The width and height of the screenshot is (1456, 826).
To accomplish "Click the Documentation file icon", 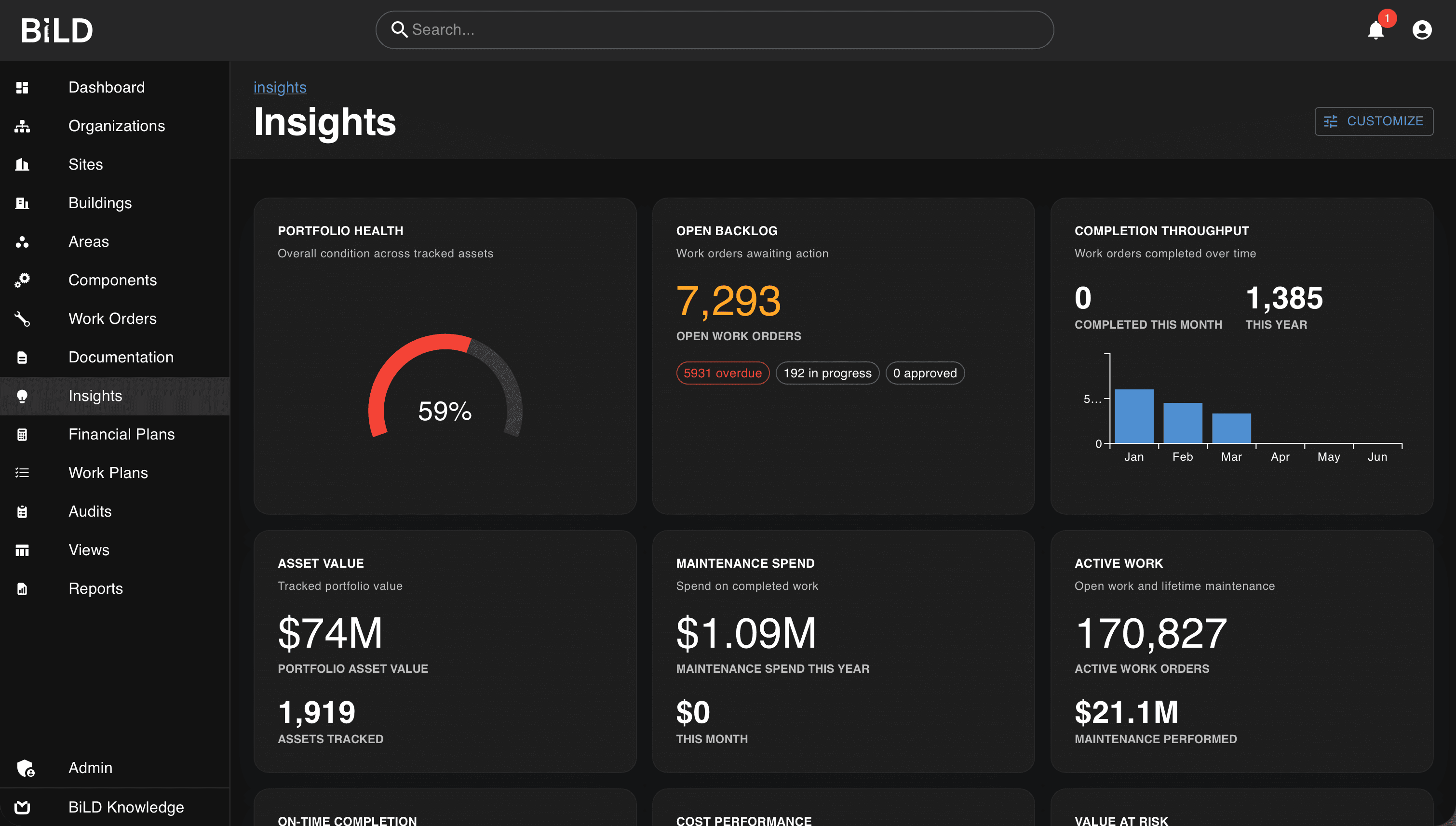I will click(x=22, y=358).
